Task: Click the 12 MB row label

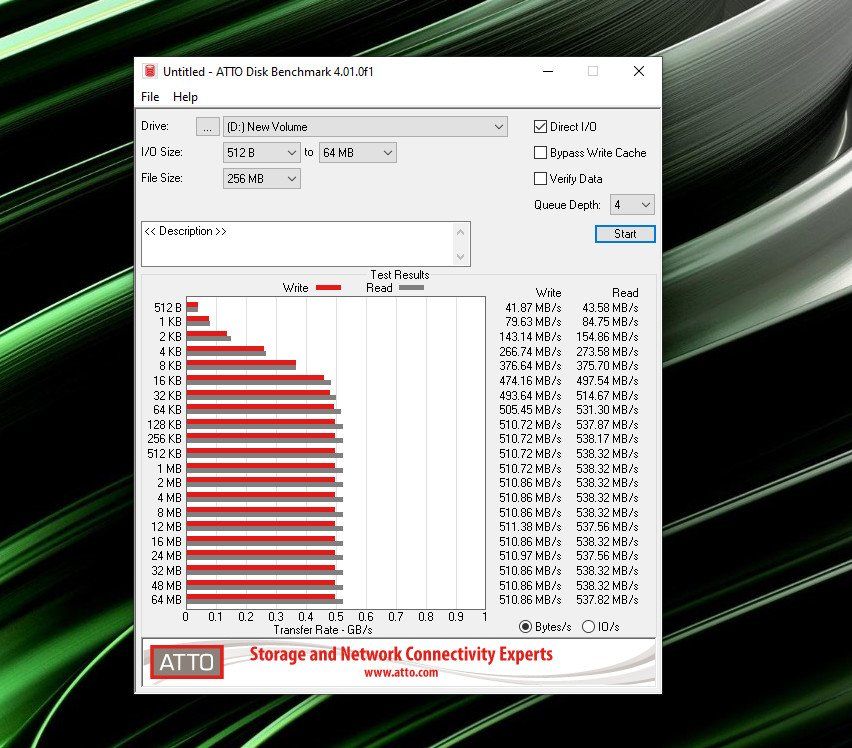Action: [166, 527]
